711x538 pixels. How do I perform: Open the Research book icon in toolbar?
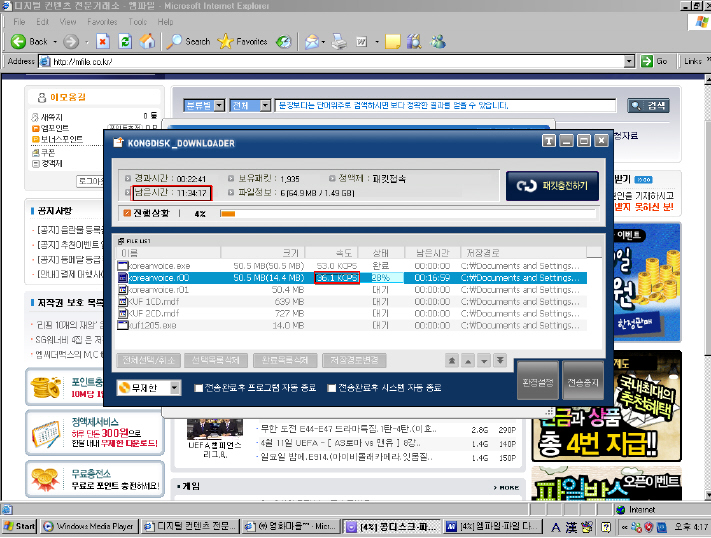414,42
